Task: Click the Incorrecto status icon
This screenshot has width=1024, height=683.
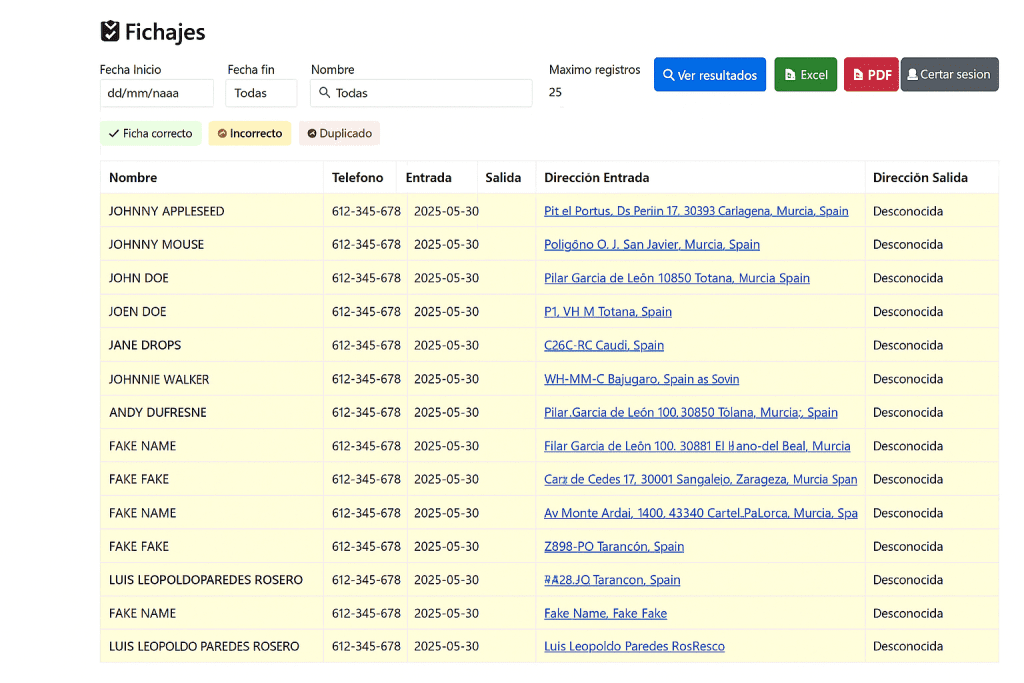Action: pos(222,133)
